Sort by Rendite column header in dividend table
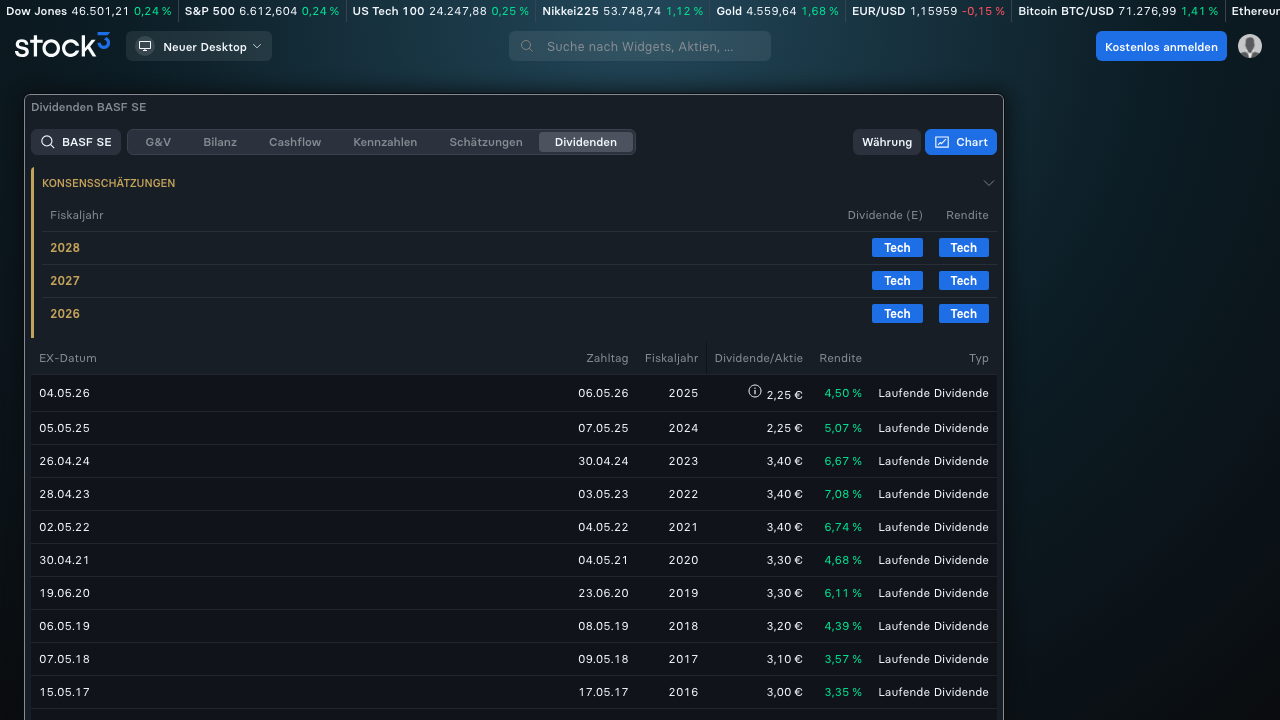Image resolution: width=1280 pixels, height=720 pixels. [840, 358]
